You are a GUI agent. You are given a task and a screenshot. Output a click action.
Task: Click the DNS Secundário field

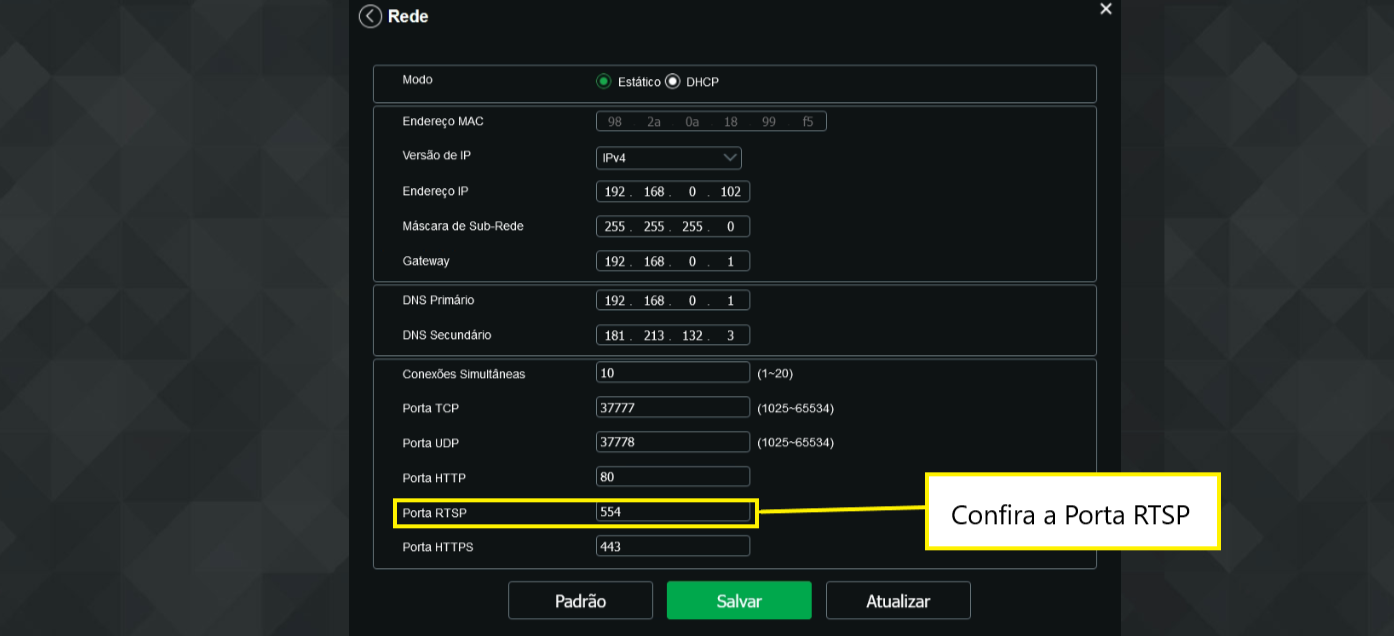click(x=673, y=336)
